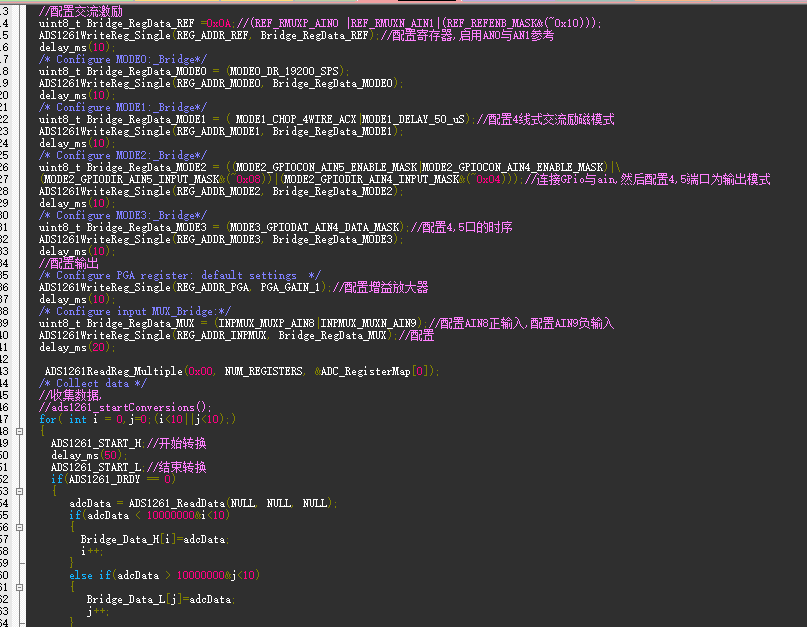Collapse the if(ADS1261_DRDY == 0) block fold marker
807x627 pixels.
[20, 491]
